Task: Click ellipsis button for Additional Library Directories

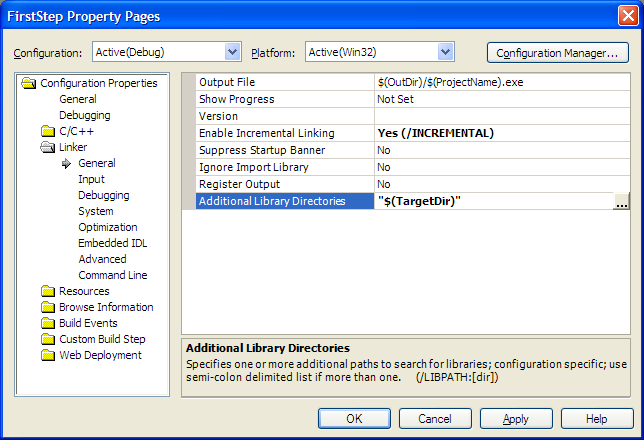Action: click(x=622, y=202)
